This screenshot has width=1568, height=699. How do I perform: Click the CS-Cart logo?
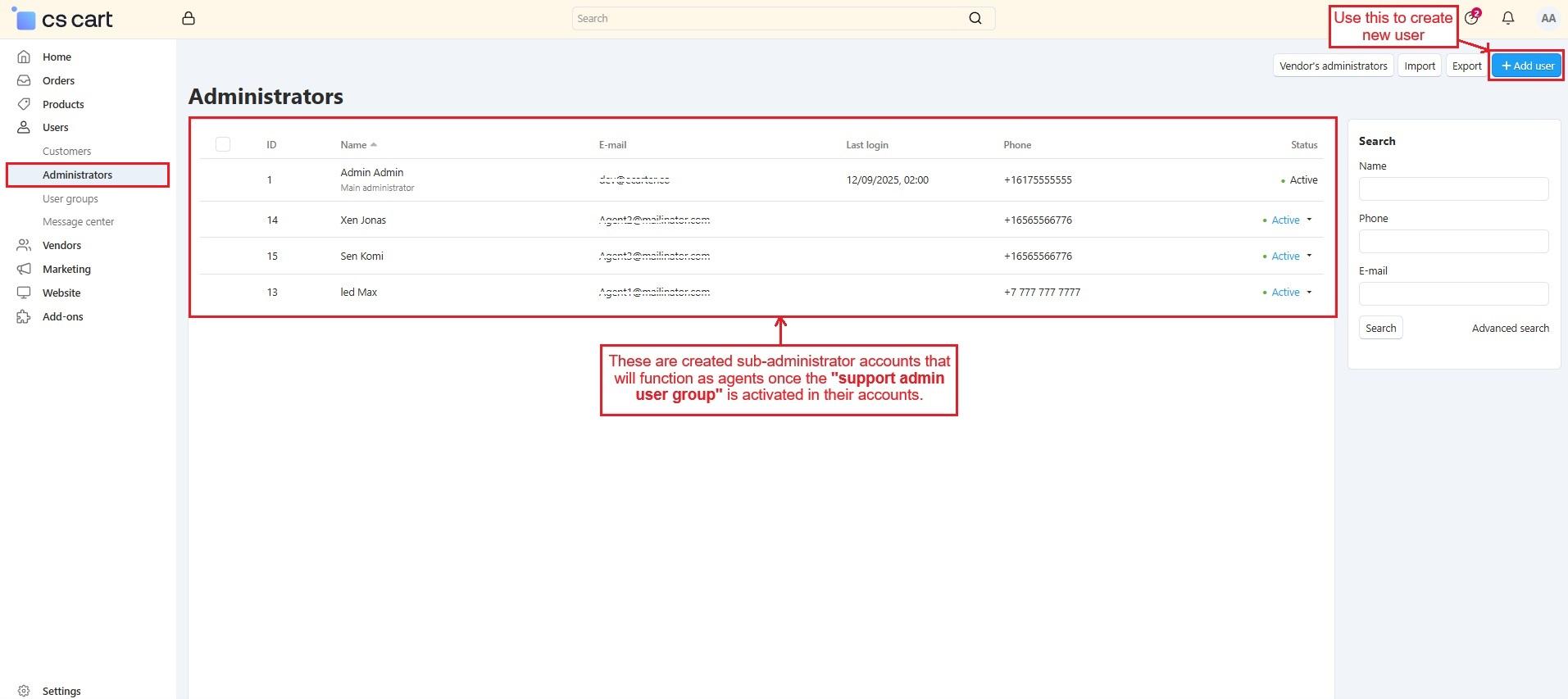(x=64, y=19)
